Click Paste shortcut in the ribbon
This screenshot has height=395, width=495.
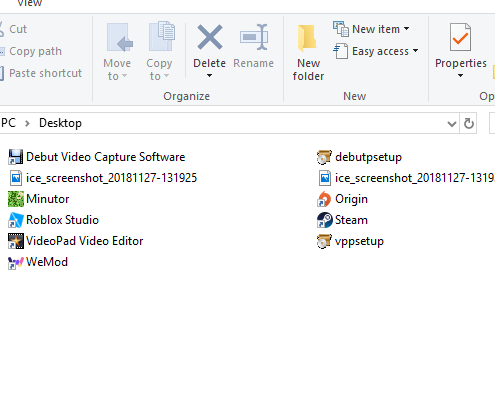pyautogui.click(x=45, y=73)
